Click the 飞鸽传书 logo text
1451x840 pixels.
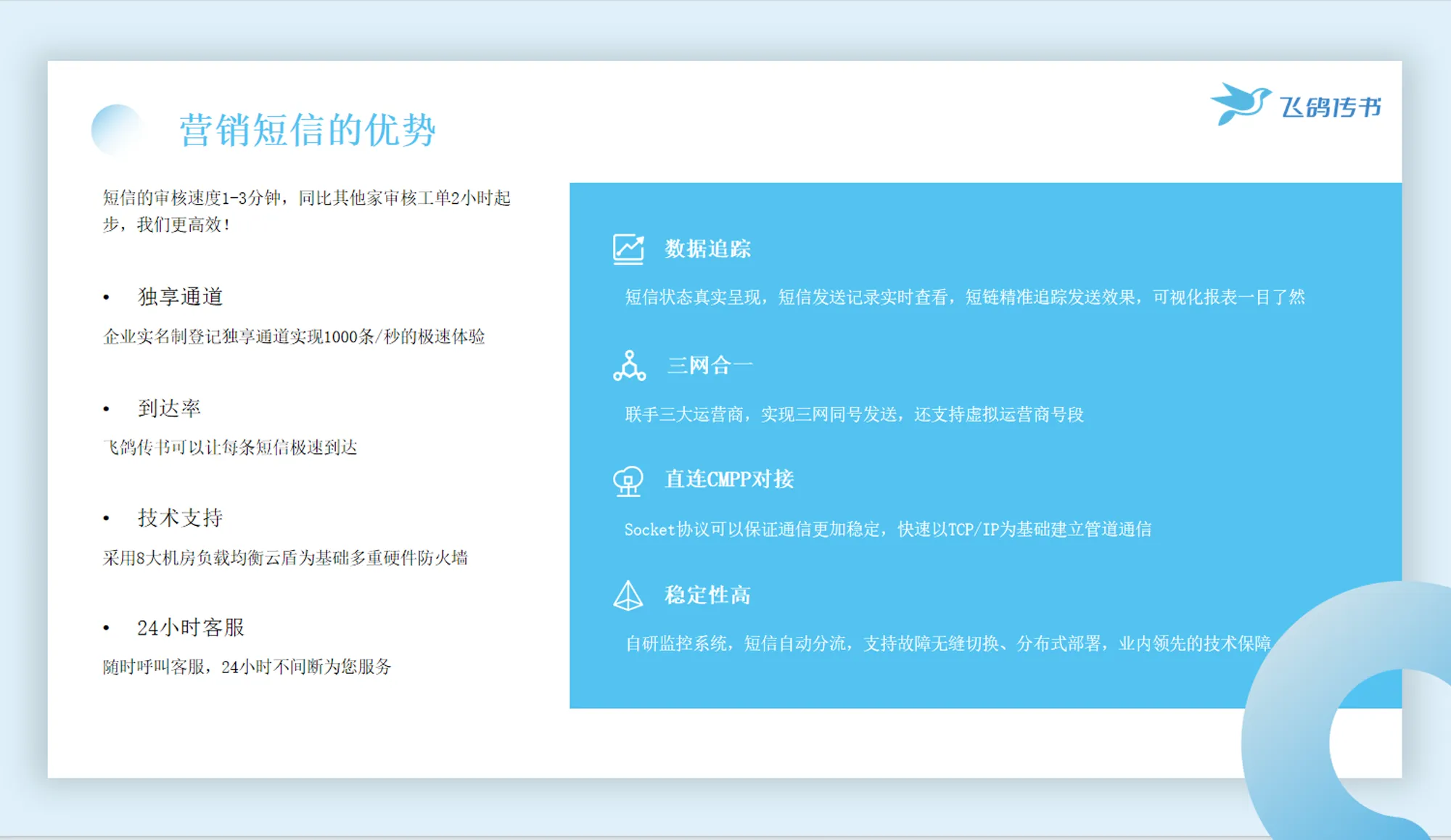tap(1331, 107)
